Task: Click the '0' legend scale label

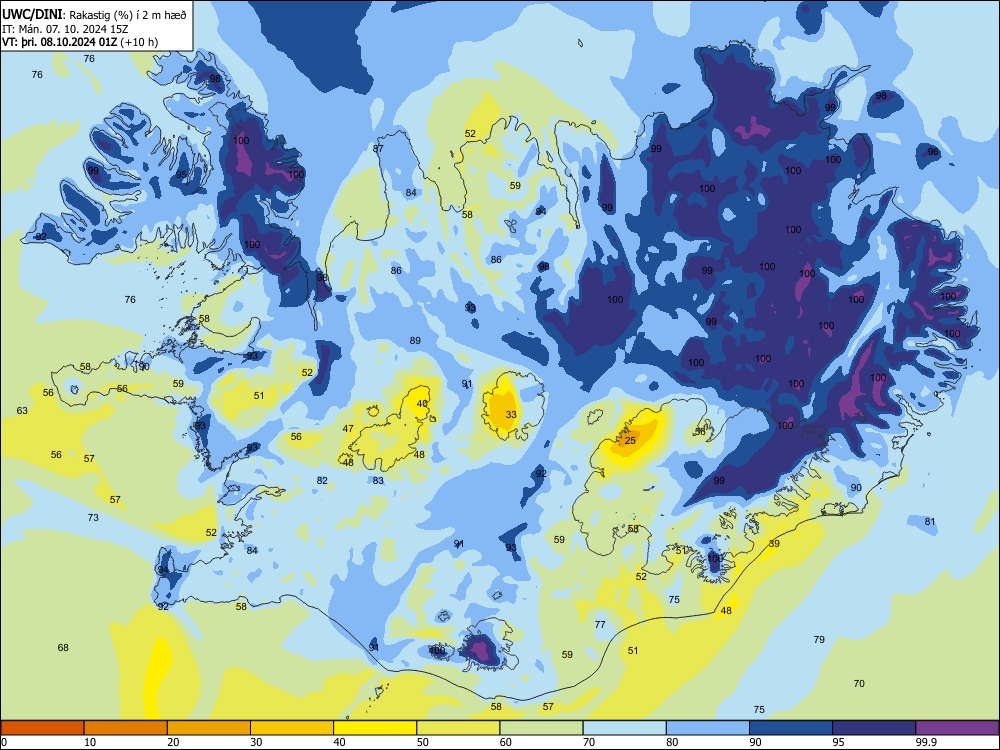Action: pos(4,742)
